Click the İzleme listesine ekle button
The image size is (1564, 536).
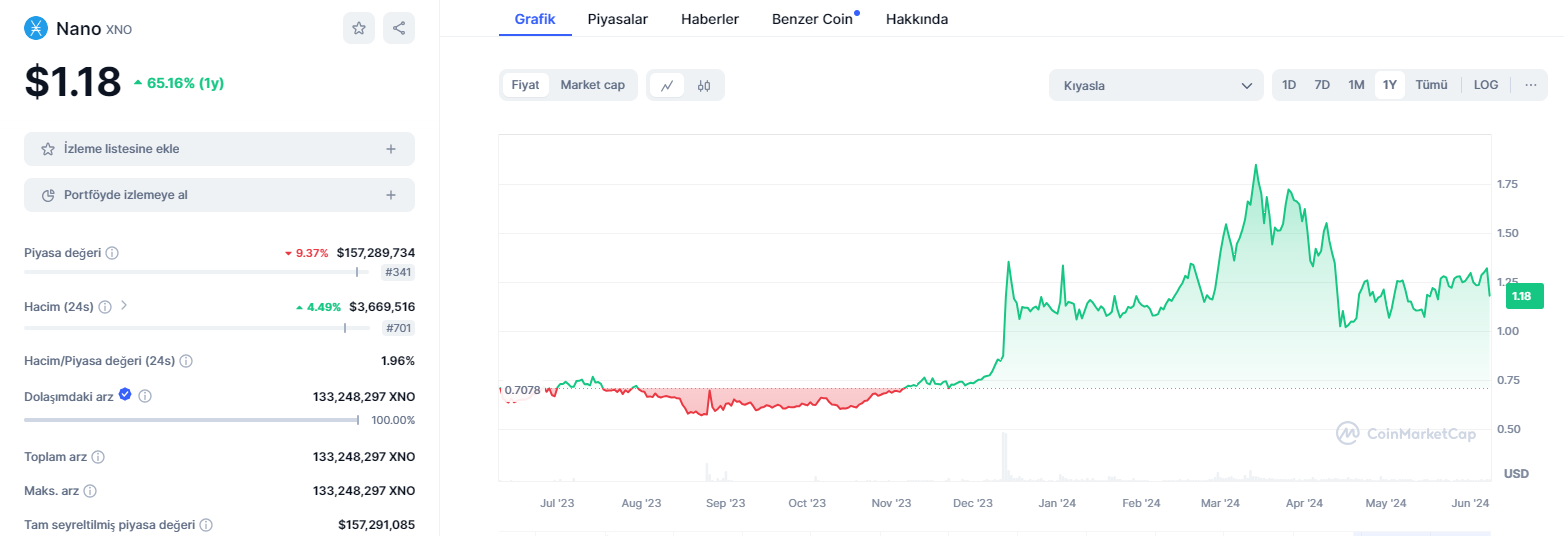click(219, 149)
